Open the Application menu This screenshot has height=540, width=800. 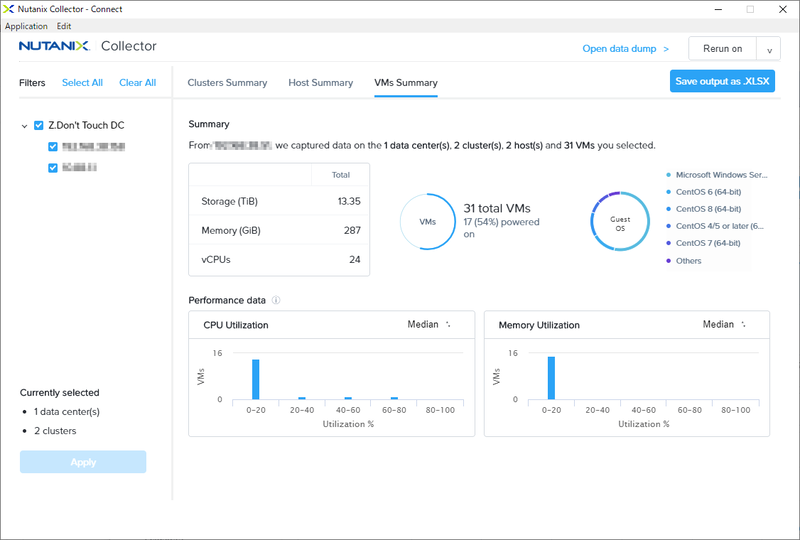pyautogui.click(x=26, y=26)
